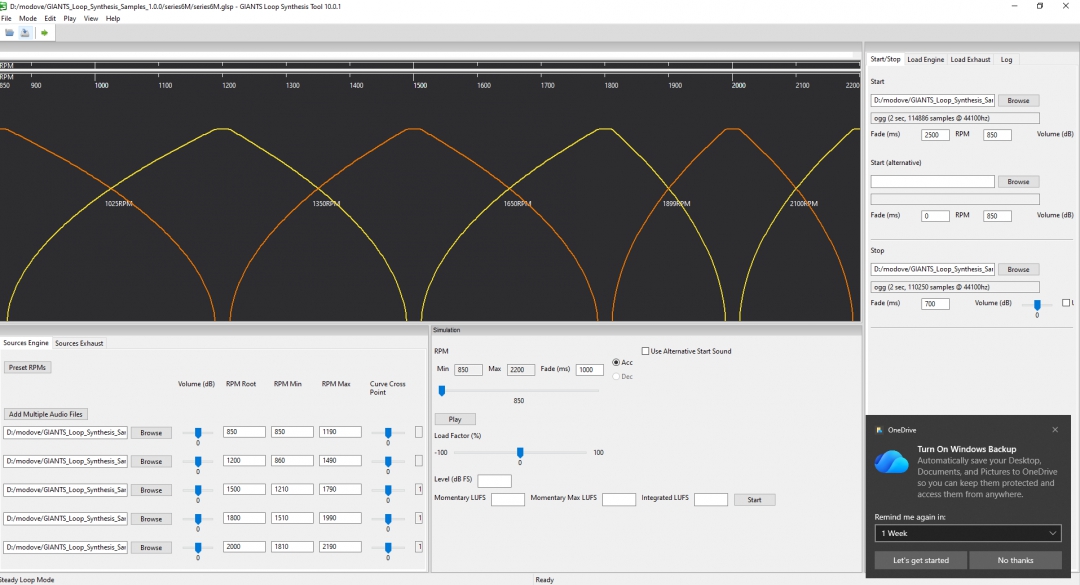
Task: Open the File menu
Action: click(6, 19)
